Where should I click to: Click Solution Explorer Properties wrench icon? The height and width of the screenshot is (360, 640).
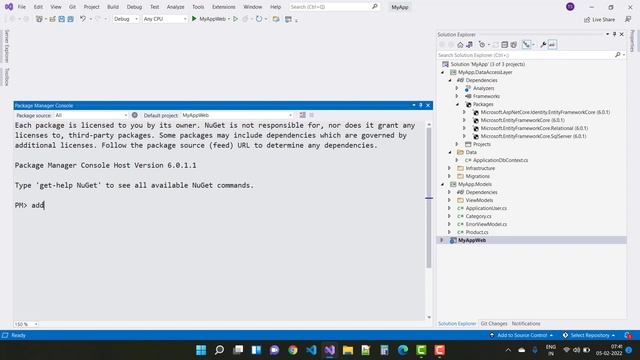(x=543, y=45)
